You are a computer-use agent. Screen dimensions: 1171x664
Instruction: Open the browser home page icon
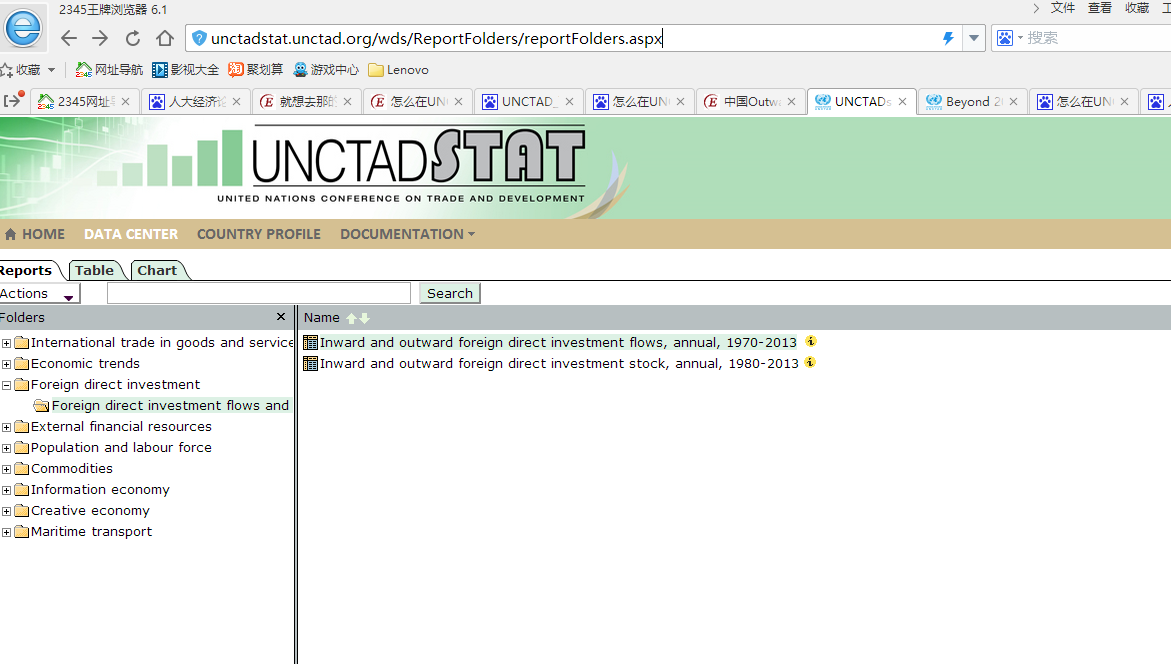click(165, 38)
